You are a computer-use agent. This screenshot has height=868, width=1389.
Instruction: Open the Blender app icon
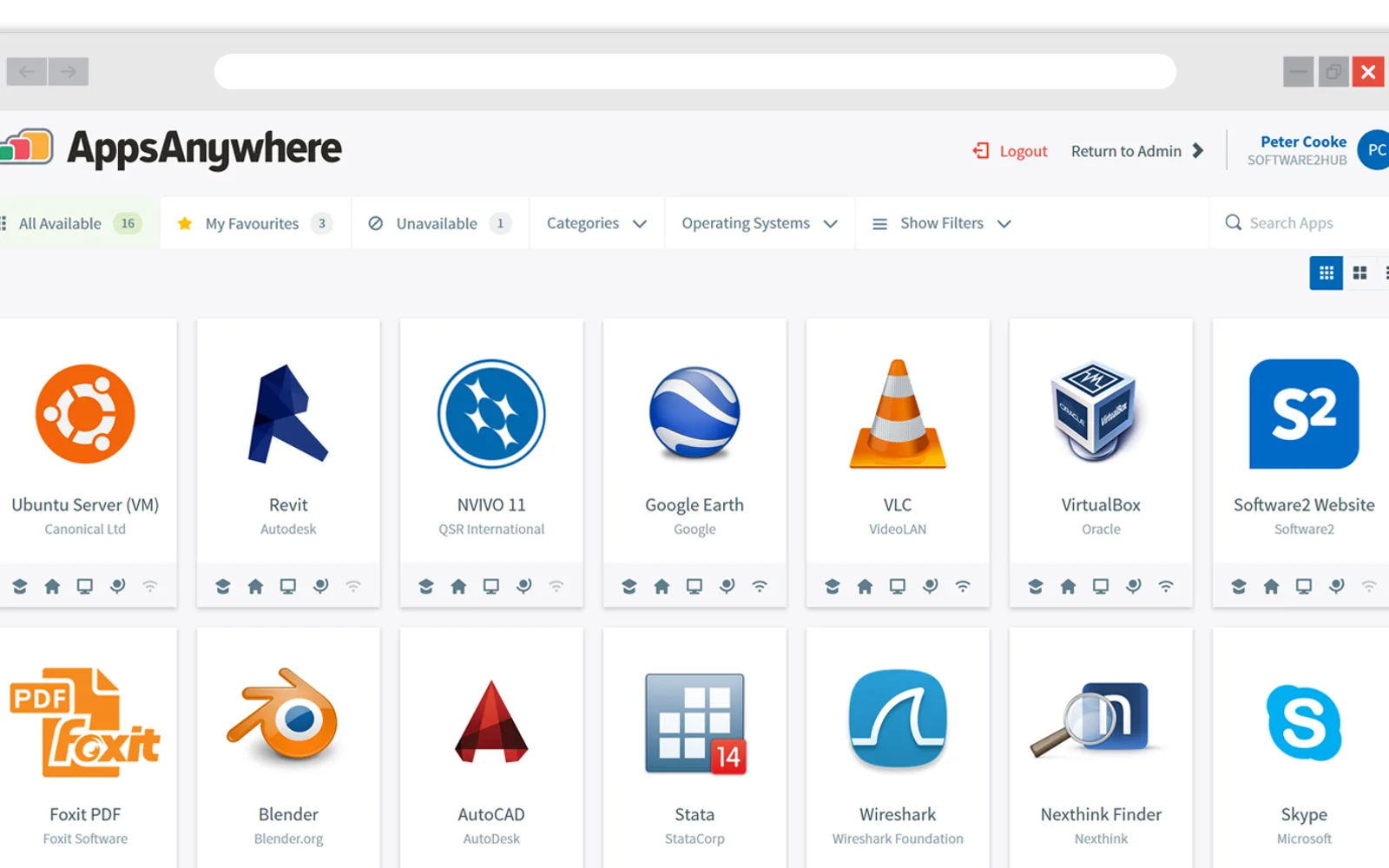coord(283,717)
